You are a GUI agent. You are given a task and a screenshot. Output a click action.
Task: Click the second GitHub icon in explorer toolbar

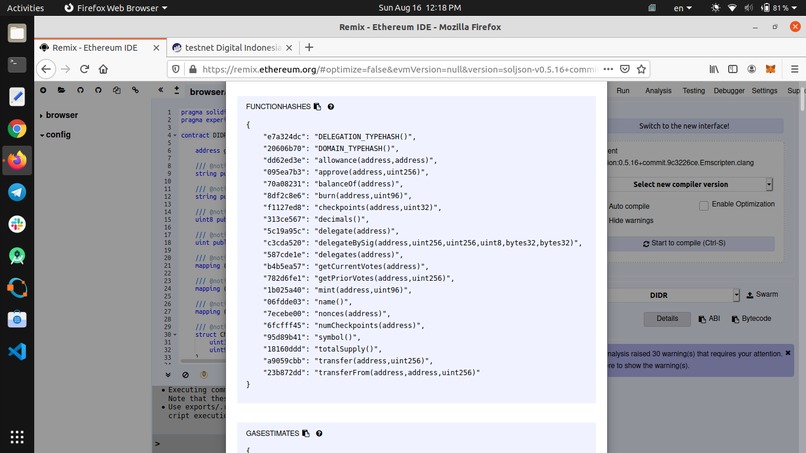pos(98,90)
